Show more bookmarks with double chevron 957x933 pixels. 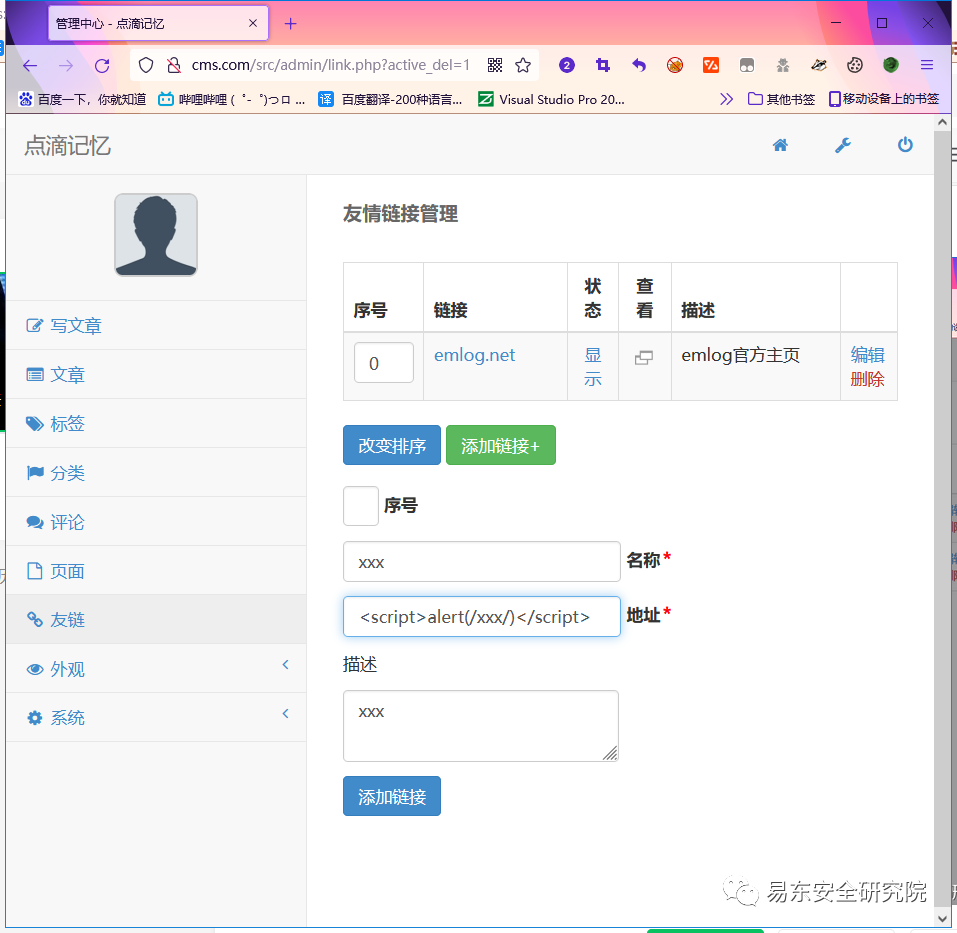pos(726,99)
